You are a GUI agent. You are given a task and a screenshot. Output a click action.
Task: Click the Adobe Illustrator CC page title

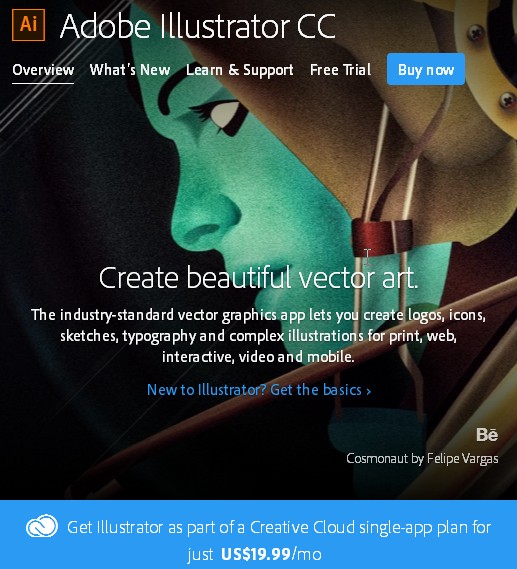point(198,26)
